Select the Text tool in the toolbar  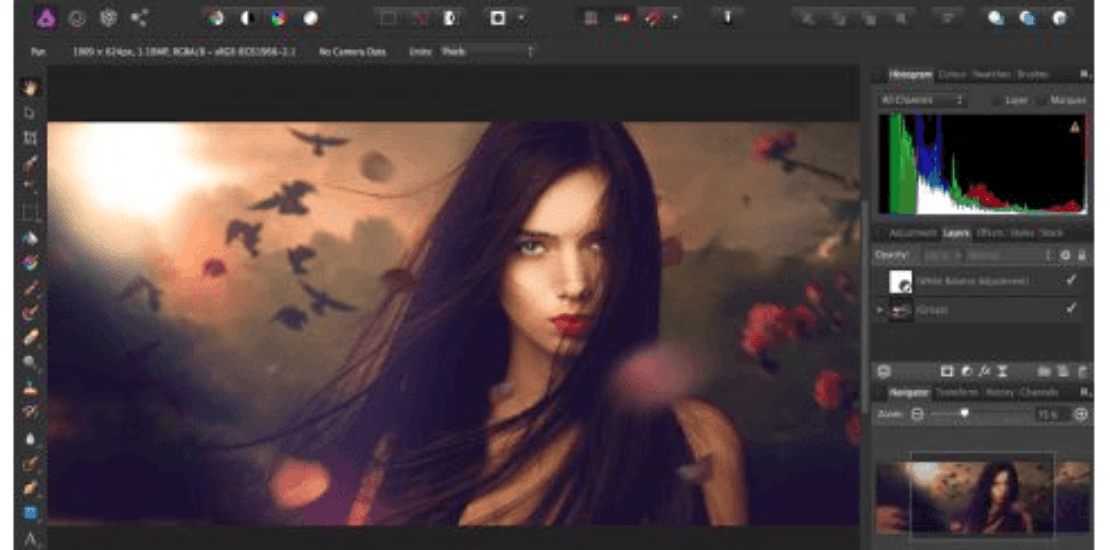30,540
